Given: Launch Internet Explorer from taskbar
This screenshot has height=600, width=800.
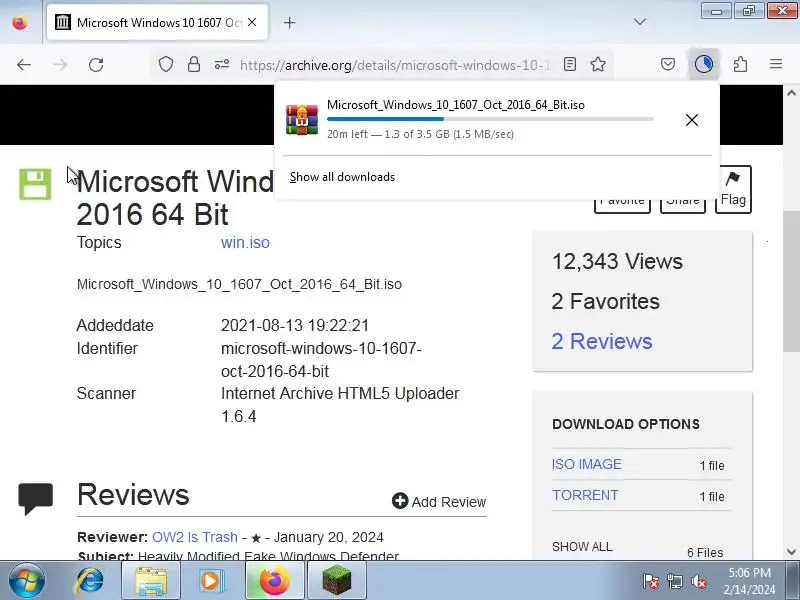Looking at the screenshot, I should click(x=89, y=581).
